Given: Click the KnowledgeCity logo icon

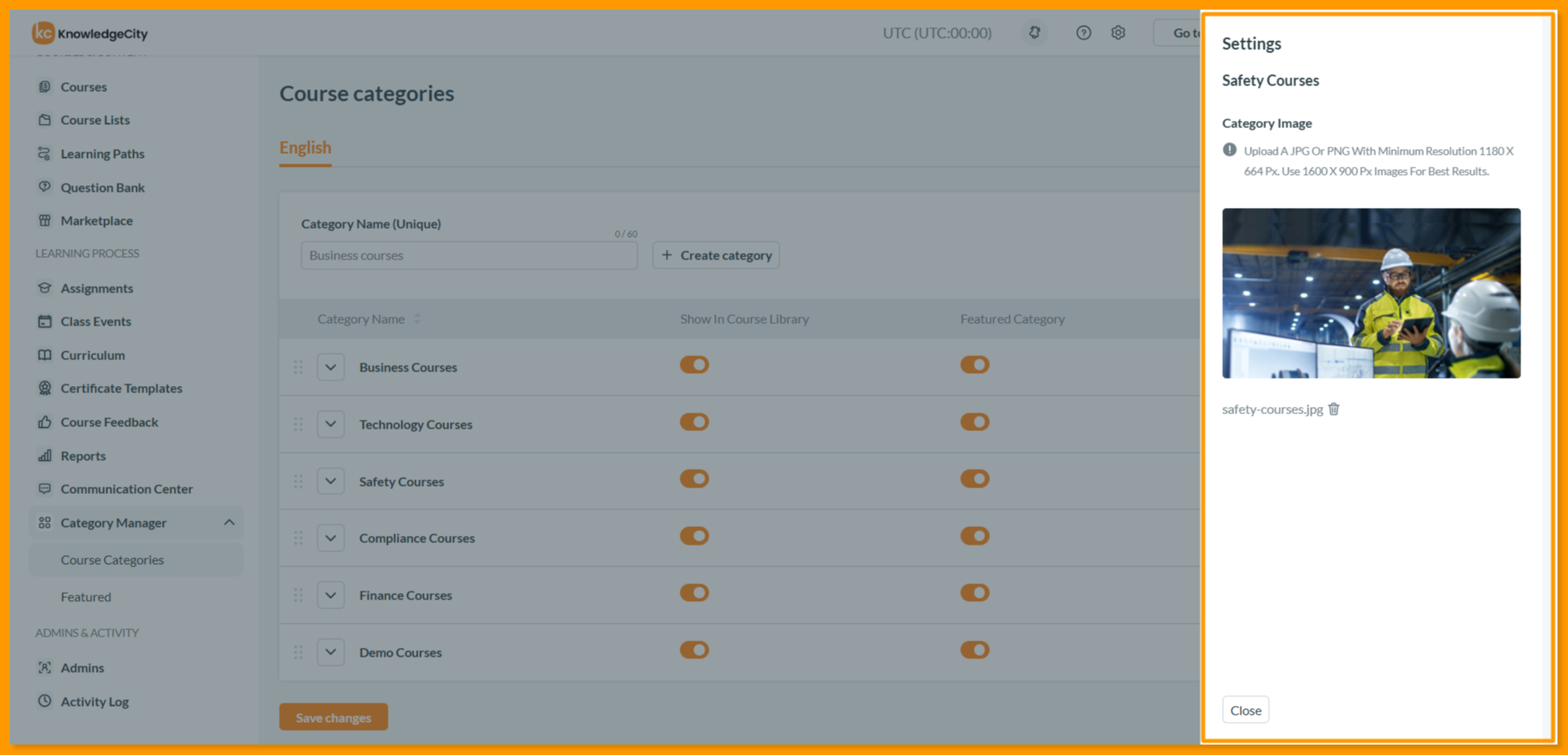Looking at the screenshot, I should click(43, 32).
